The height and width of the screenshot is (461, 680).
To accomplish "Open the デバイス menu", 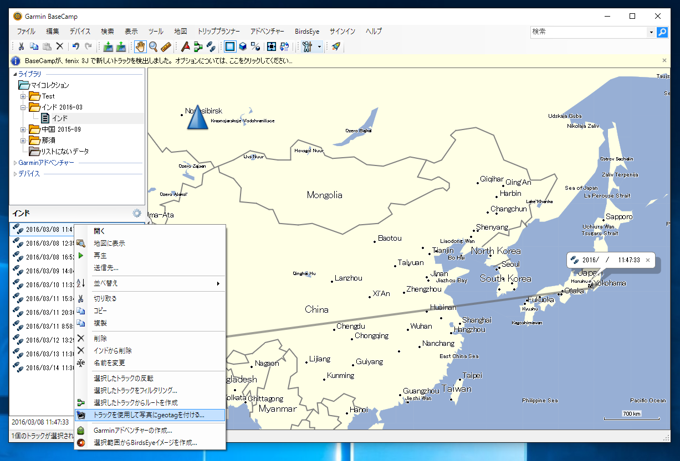I will tap(80, 31).
